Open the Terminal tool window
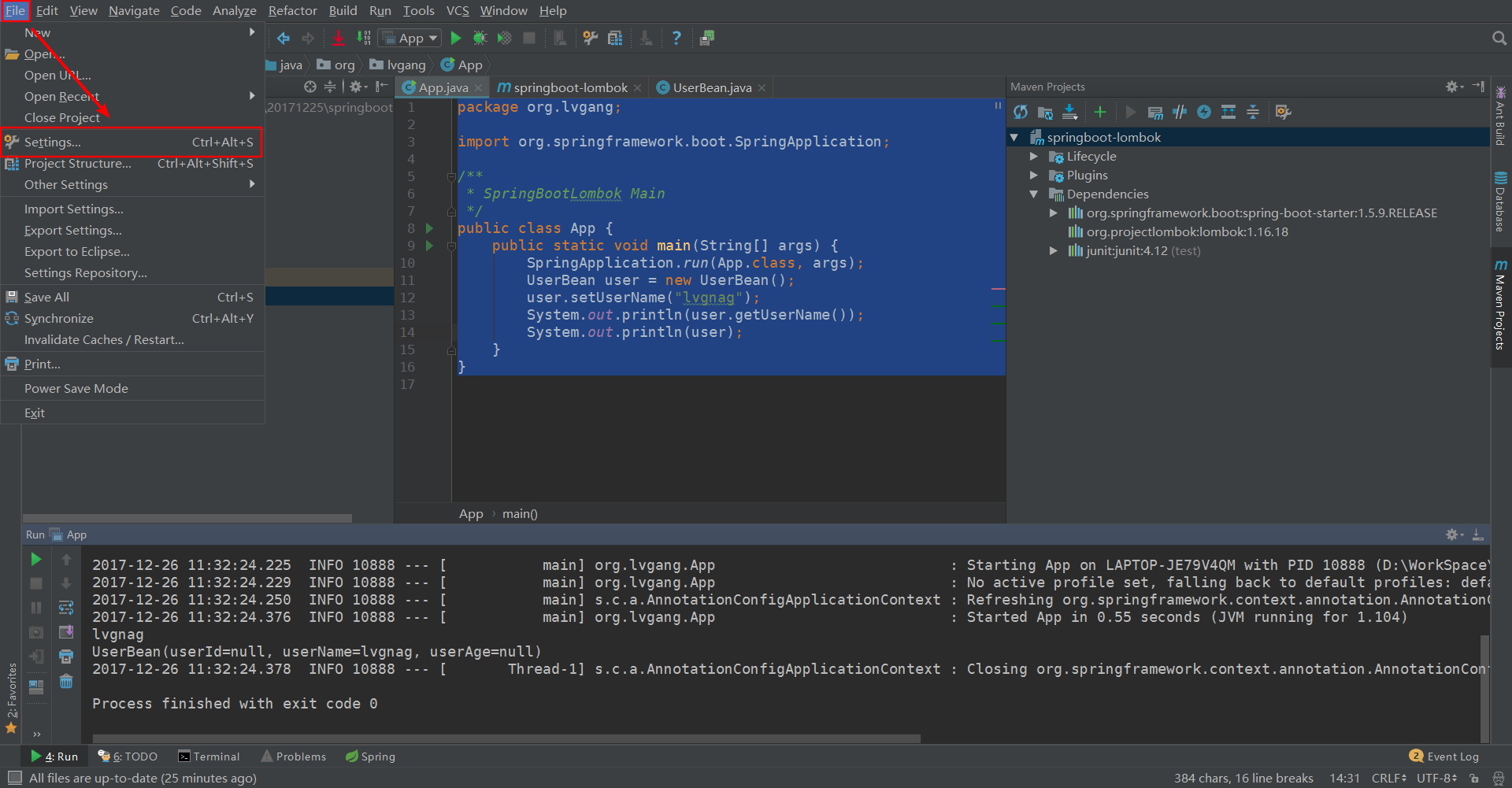This screenshot has height=788, width=1512. point(209,757)
